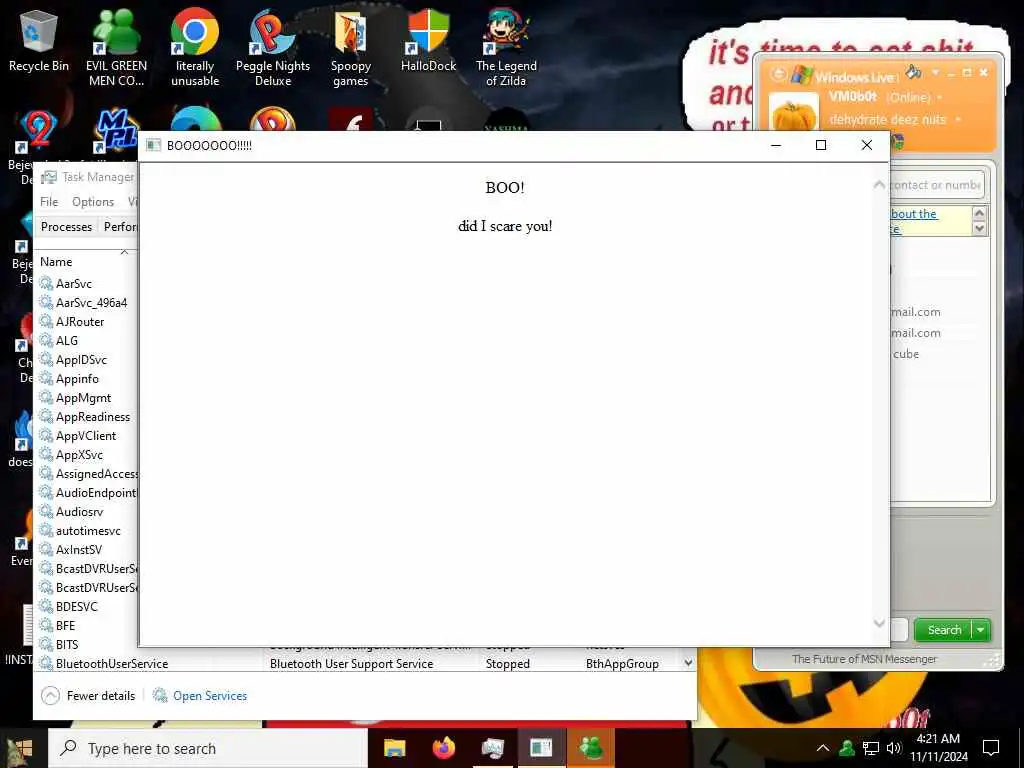Viewport: 1024px width, 768px height.
Task: Open the Spoopy games folder
Action: [x=351, y=48]
